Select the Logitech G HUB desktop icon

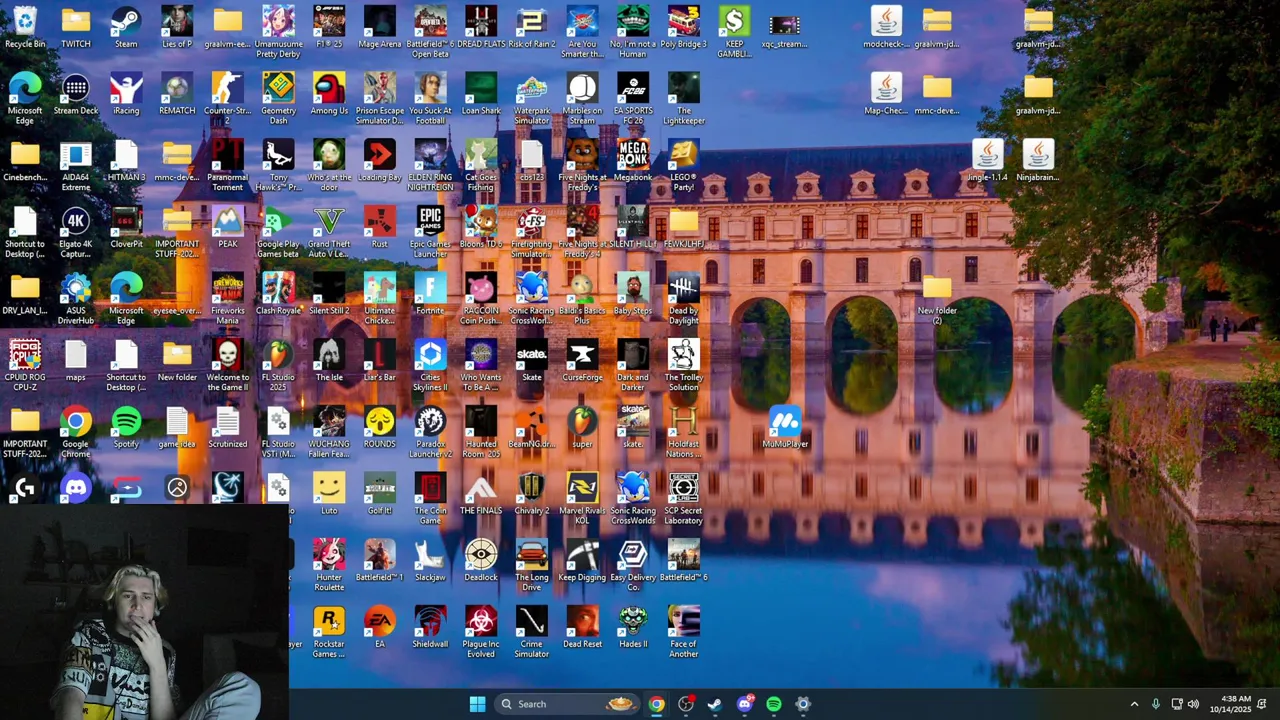click(x=25, y=488)
